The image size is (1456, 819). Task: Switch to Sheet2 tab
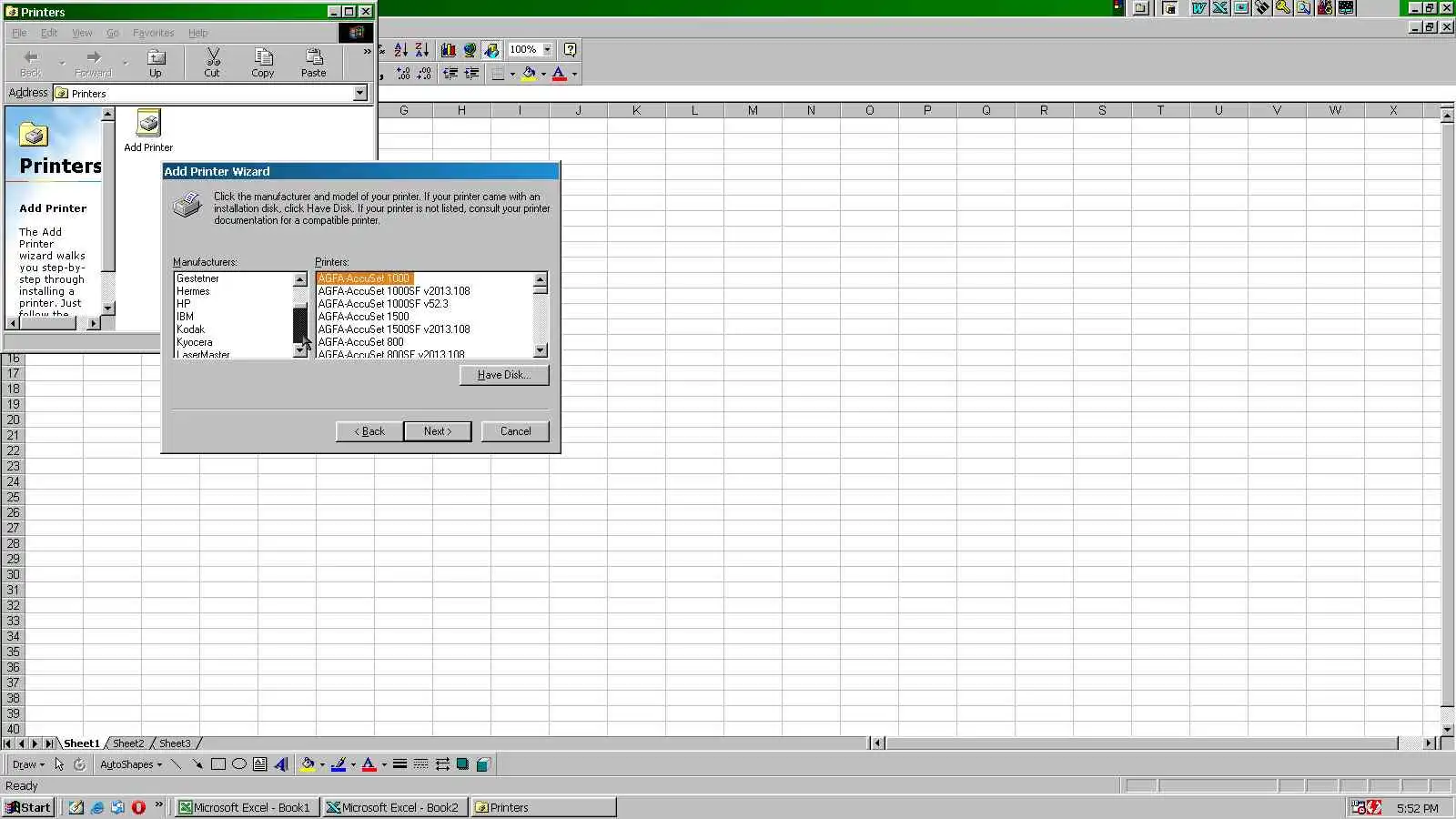coord(128,743)
